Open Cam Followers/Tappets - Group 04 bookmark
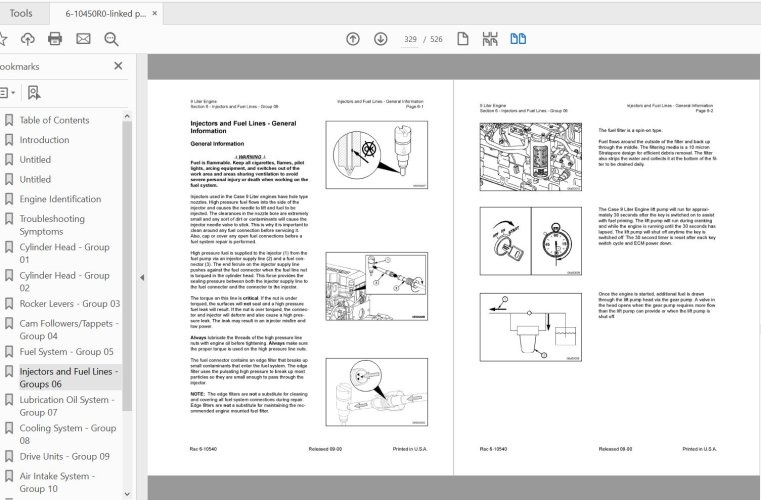761x500 pixels. pos(69,330)
